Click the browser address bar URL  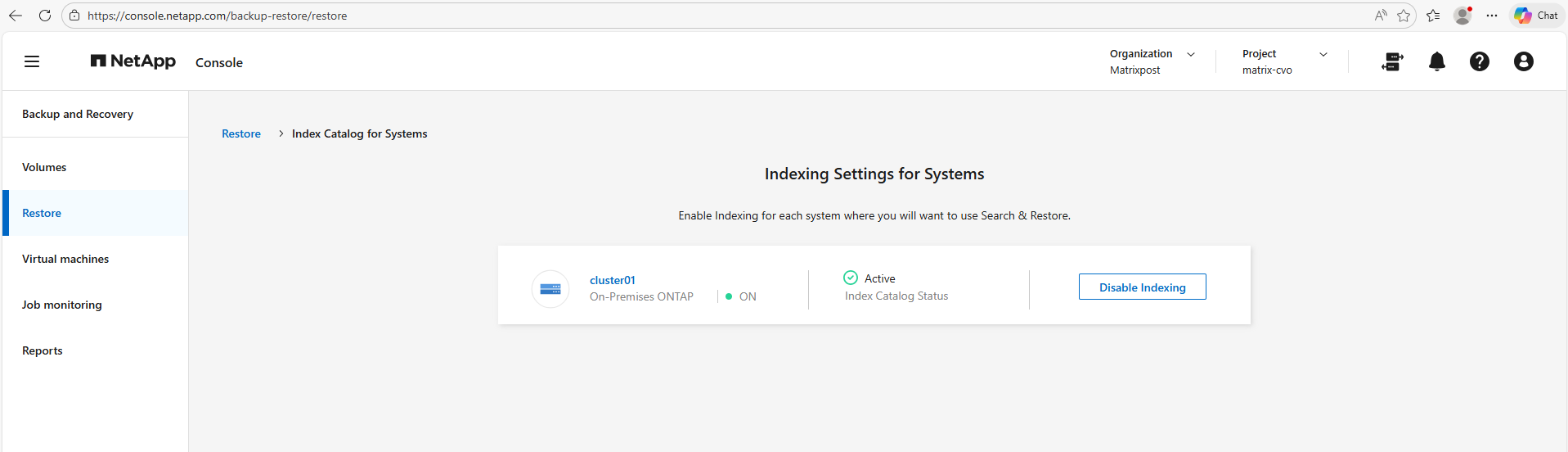[x=218, y=16]
